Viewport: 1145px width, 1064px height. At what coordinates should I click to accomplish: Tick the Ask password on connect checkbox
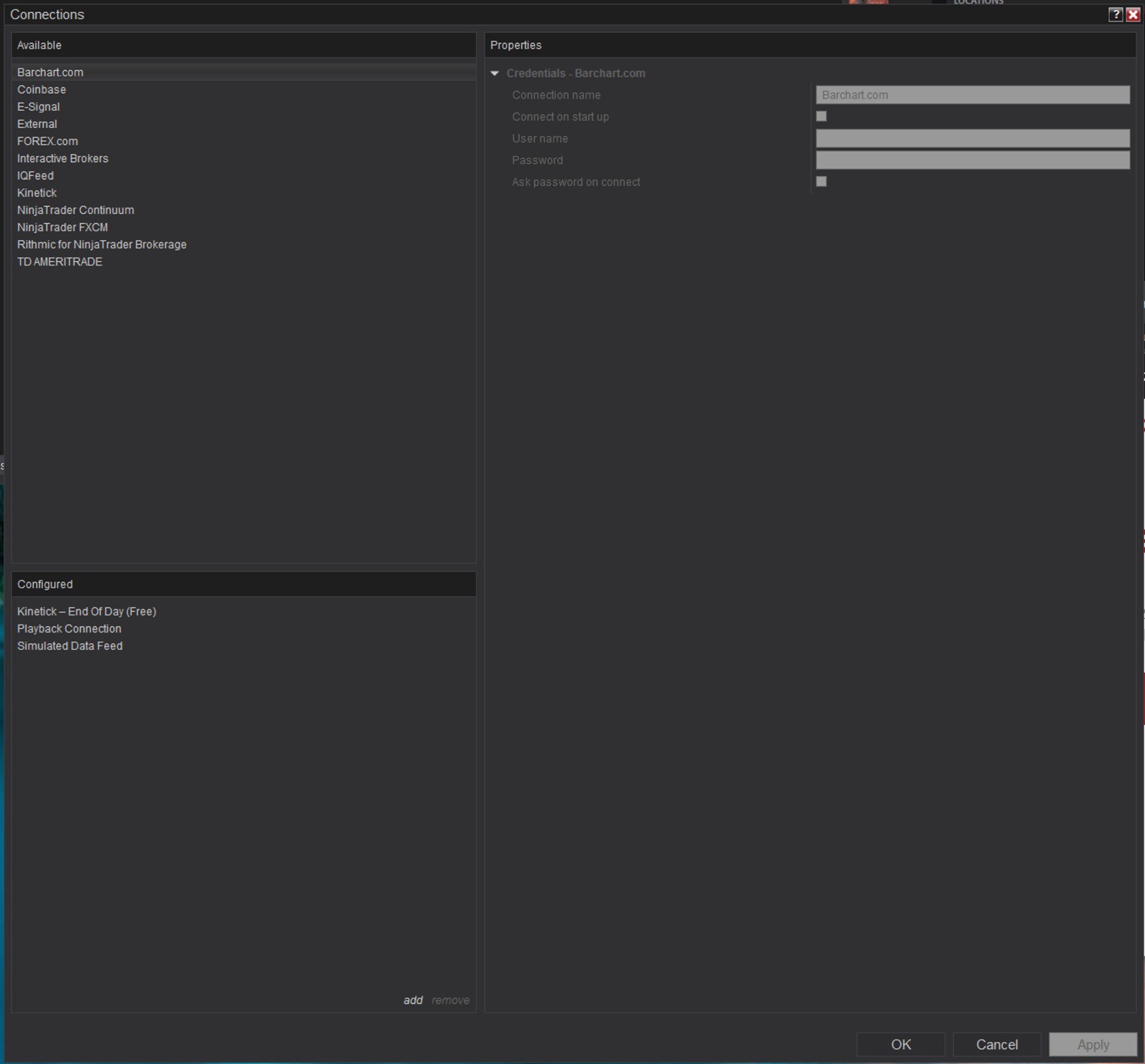[822, 182]
